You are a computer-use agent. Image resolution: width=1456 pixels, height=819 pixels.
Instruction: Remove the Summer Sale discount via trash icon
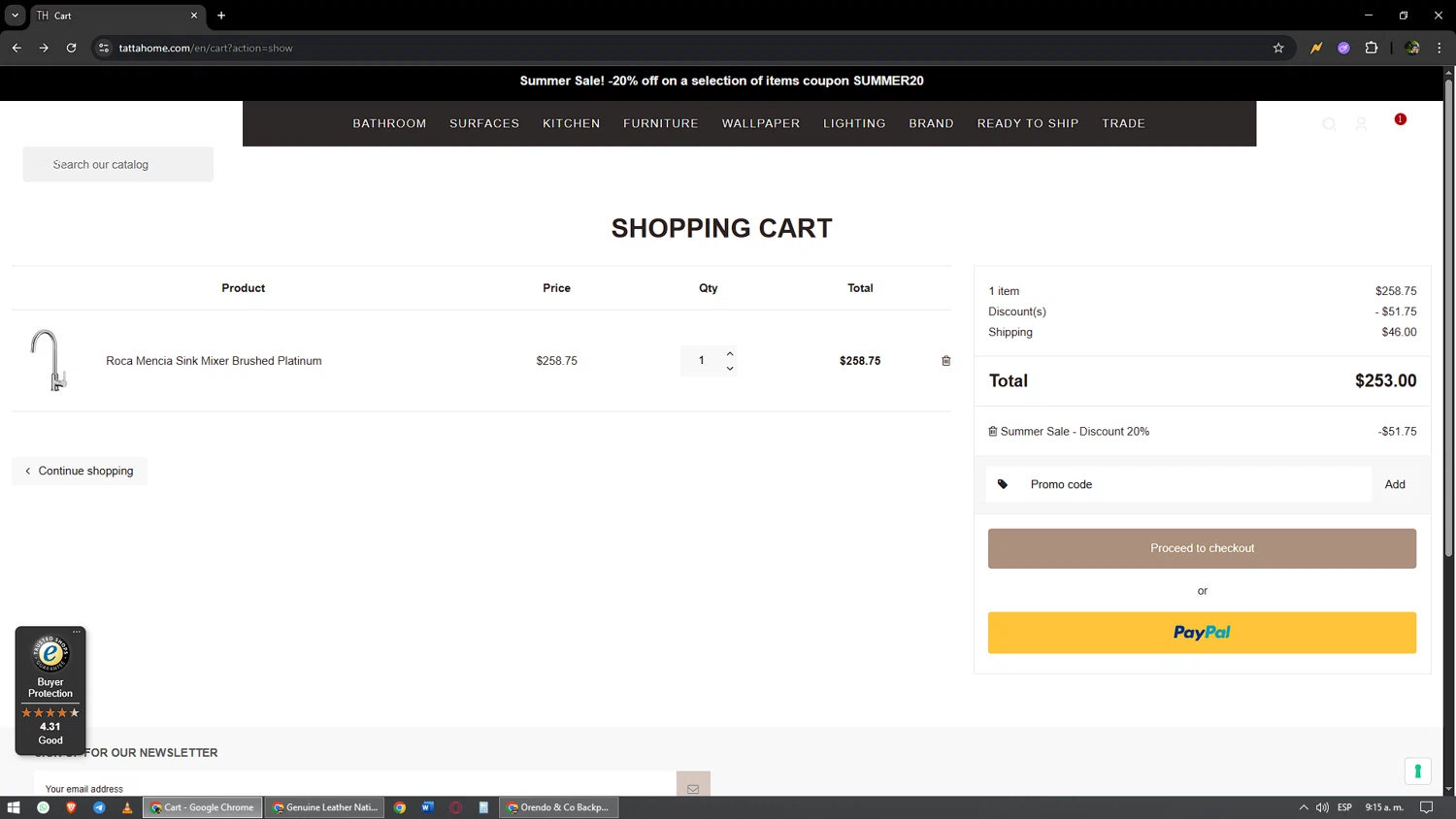992,432
